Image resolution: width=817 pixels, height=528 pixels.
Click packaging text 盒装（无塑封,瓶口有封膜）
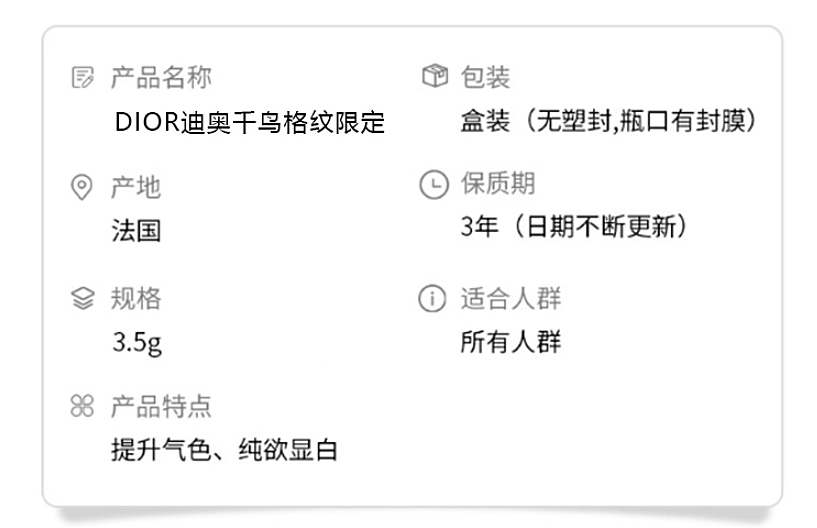pyautogui.click(x=609, y=121)
